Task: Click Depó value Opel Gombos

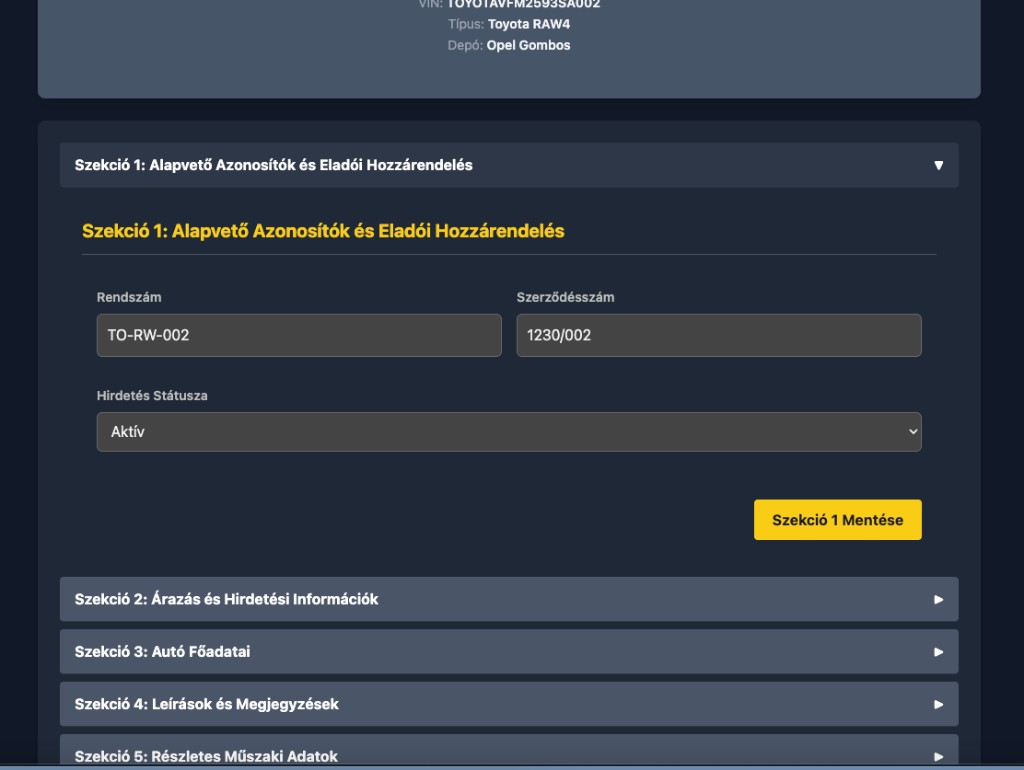Action: [528, 45]
